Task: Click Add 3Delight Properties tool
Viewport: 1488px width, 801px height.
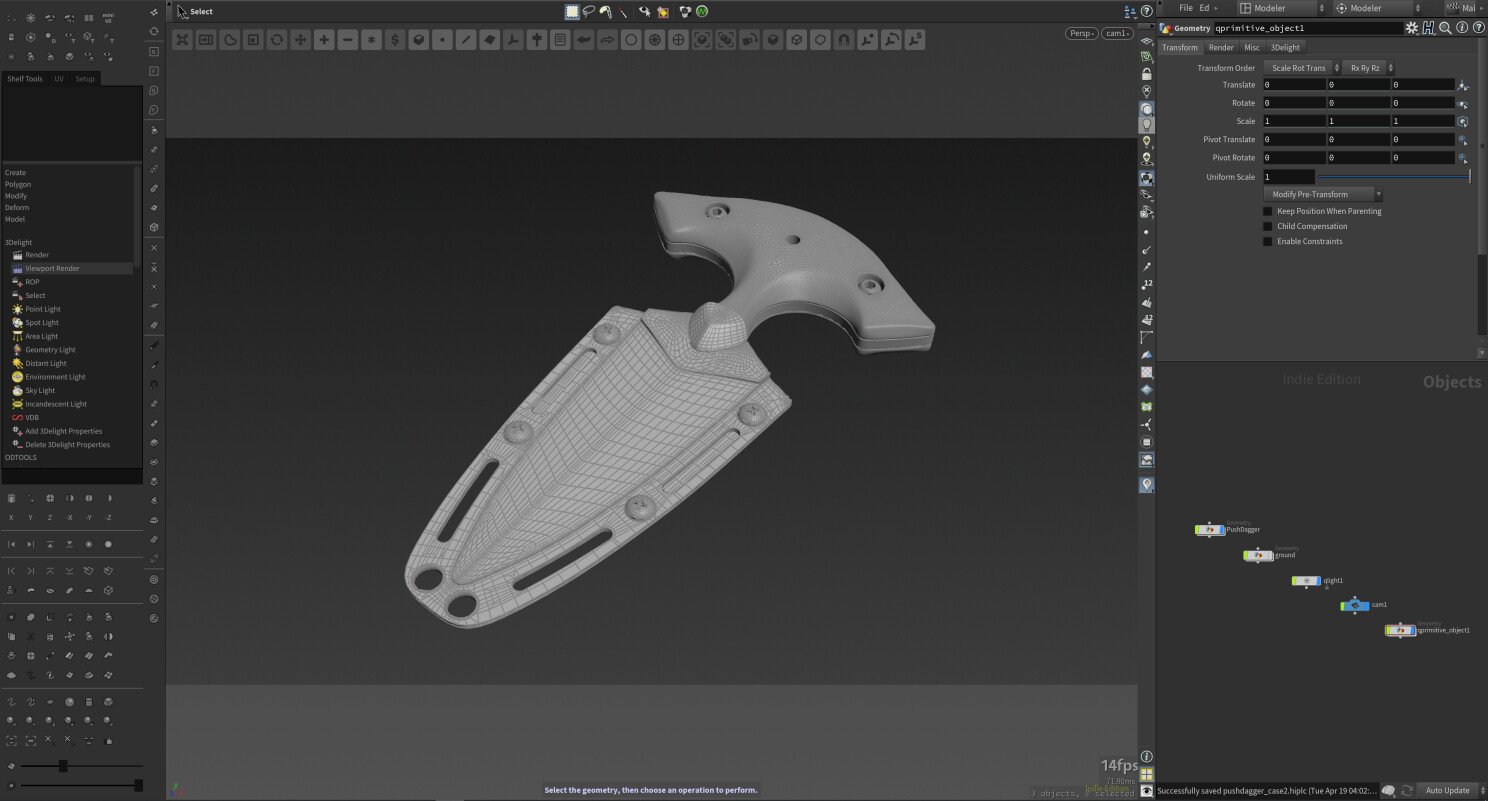Action: click(x=58, y=431)
